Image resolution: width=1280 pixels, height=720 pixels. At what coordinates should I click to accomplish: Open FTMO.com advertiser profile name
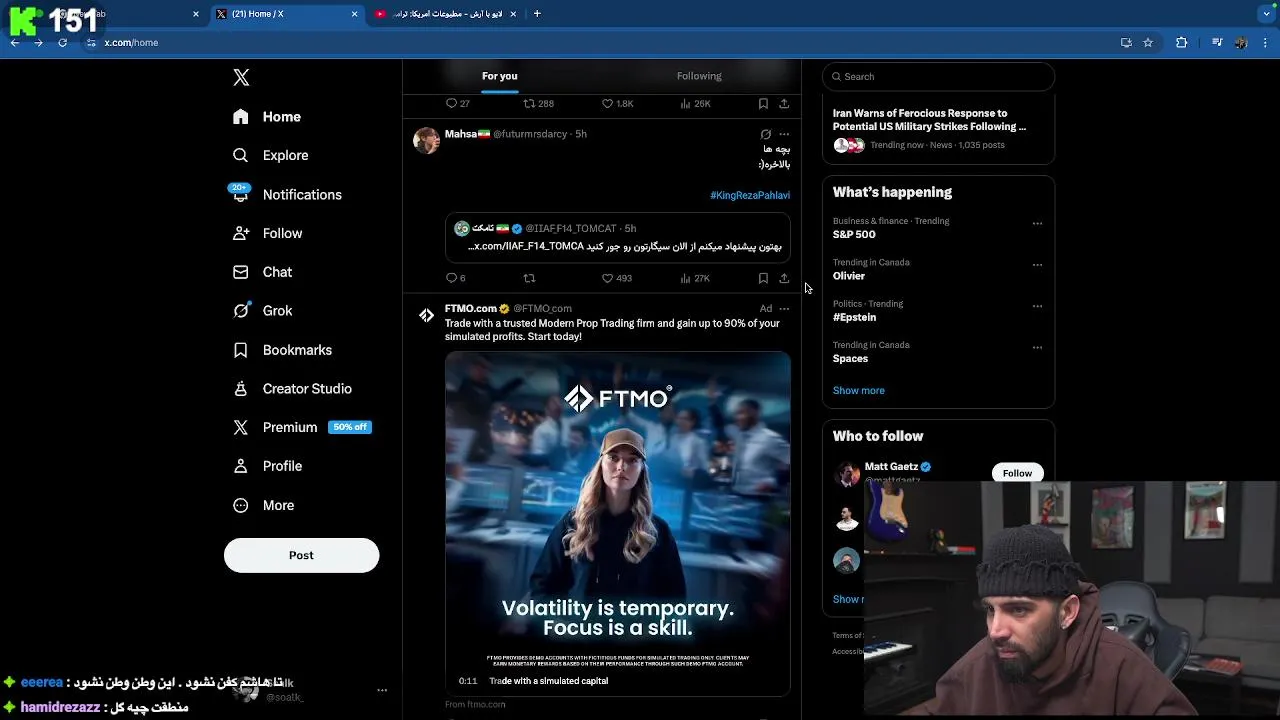[470, 308]
